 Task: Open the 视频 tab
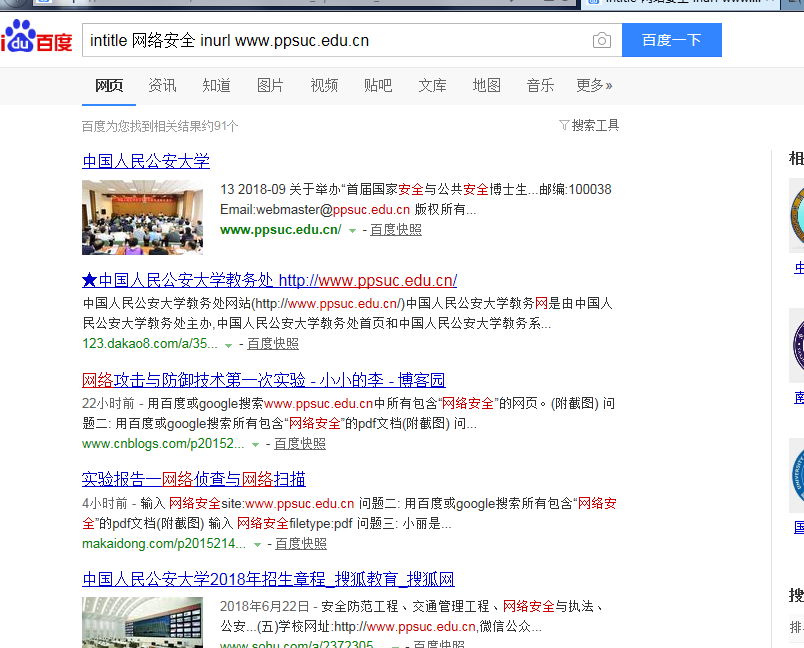coord(324,85)
